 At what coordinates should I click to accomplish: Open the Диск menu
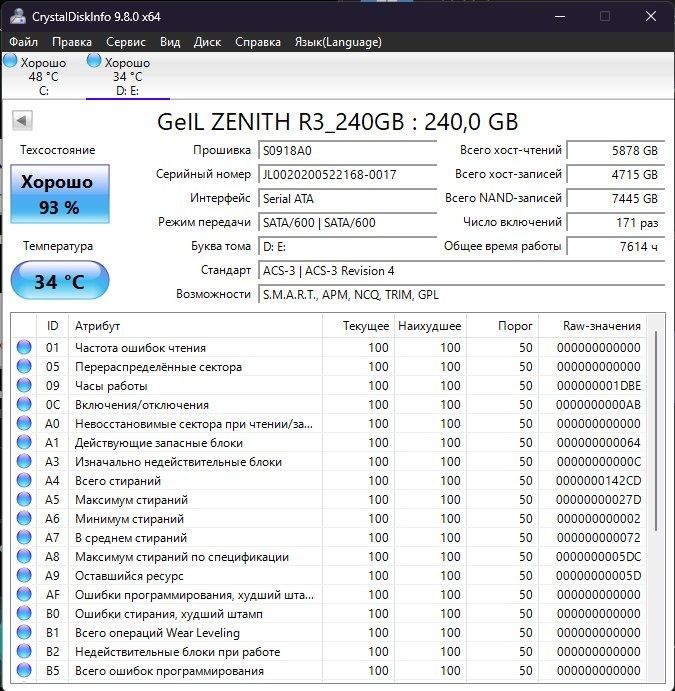207,42
